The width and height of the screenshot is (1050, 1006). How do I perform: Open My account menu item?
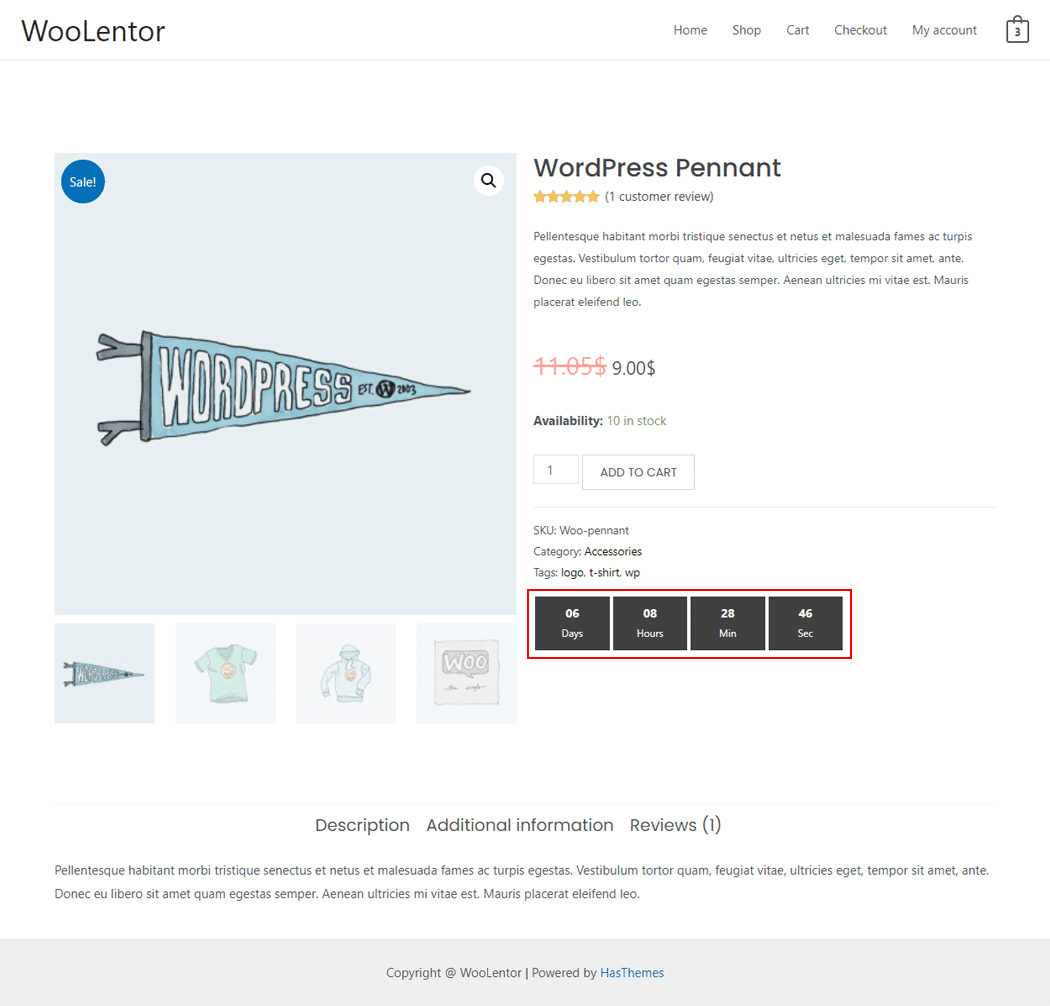click(x=944, y=30)
